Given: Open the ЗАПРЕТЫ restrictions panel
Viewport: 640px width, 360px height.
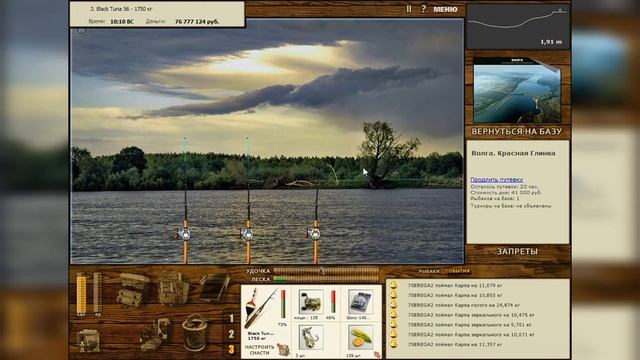Looking at the screenshot, I should tap(517, 251).
